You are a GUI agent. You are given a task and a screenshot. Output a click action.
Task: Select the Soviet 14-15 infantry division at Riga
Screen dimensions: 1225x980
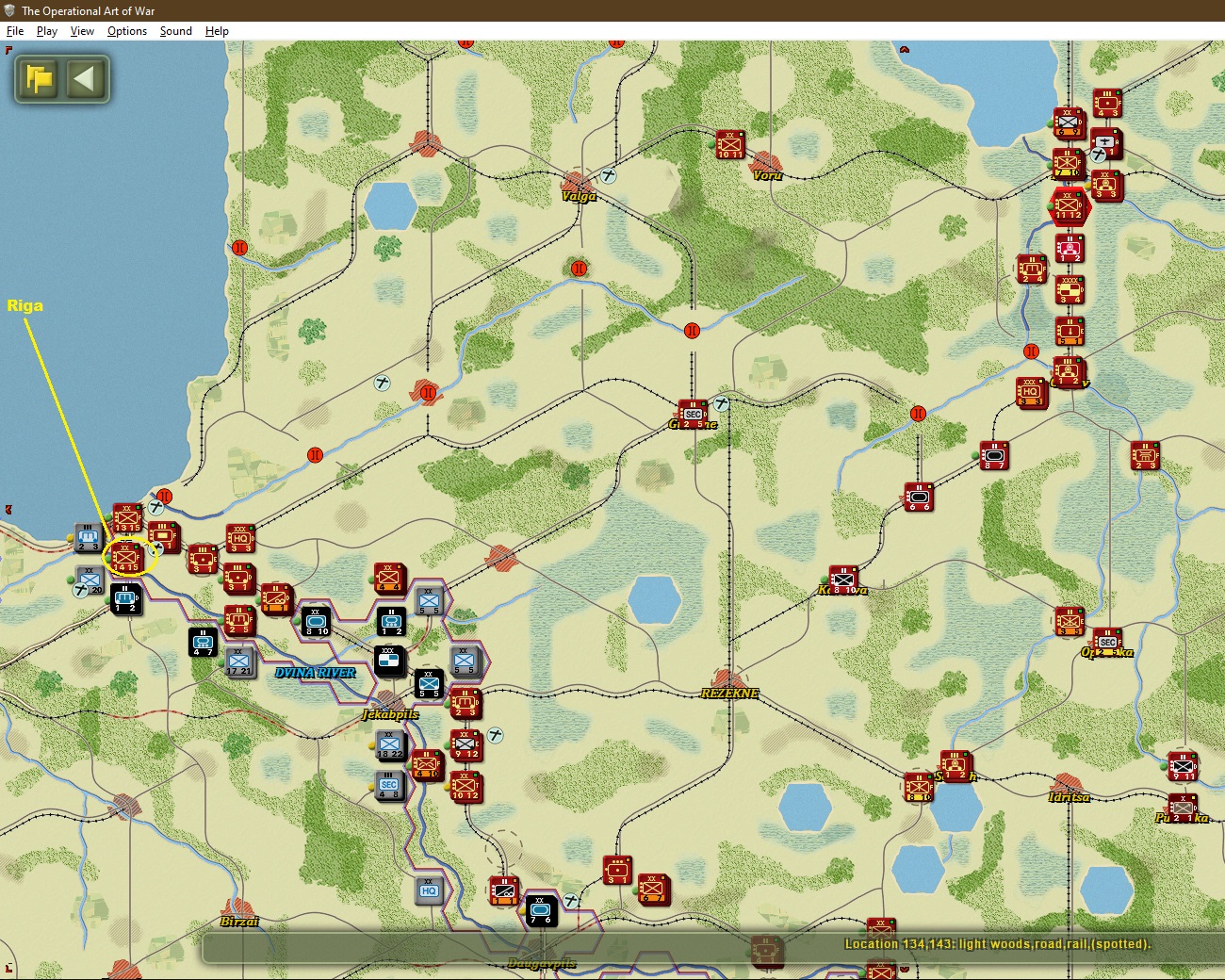126,558
